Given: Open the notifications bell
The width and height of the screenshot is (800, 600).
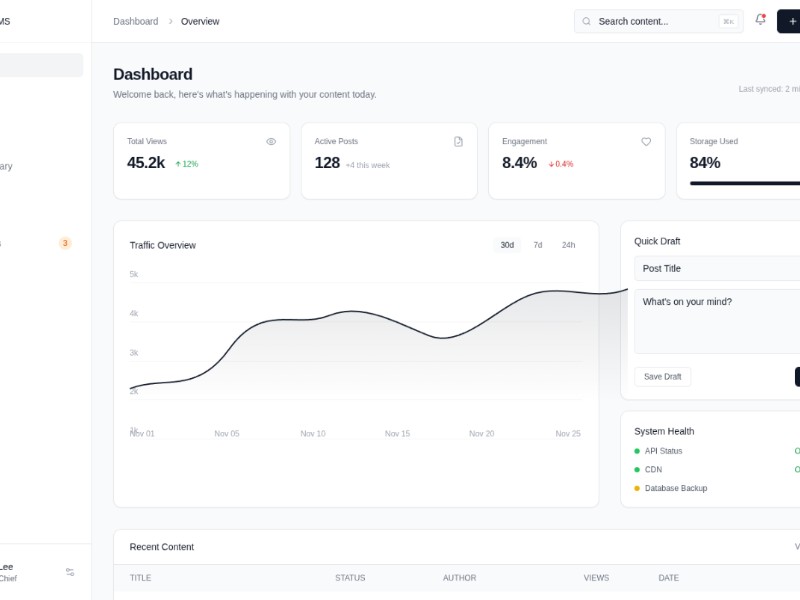Looking at the screenshot, I should (760, 20).
